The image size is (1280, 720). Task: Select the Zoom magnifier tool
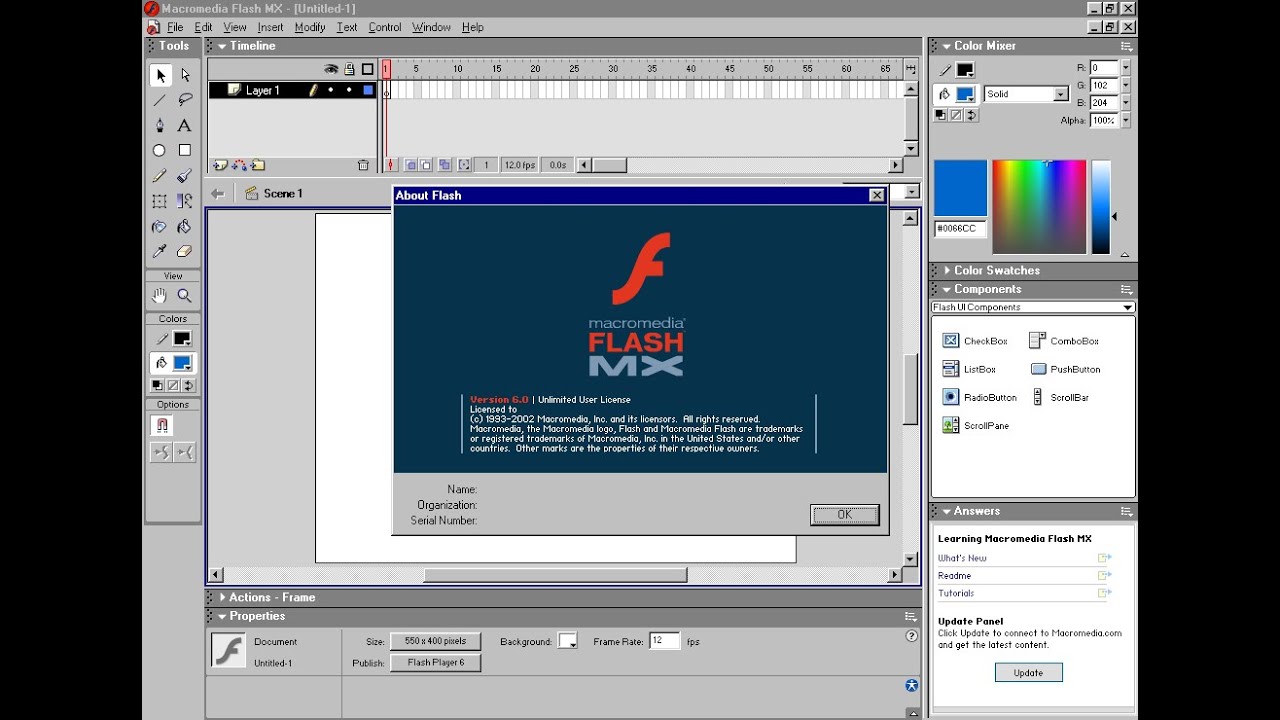185,296
